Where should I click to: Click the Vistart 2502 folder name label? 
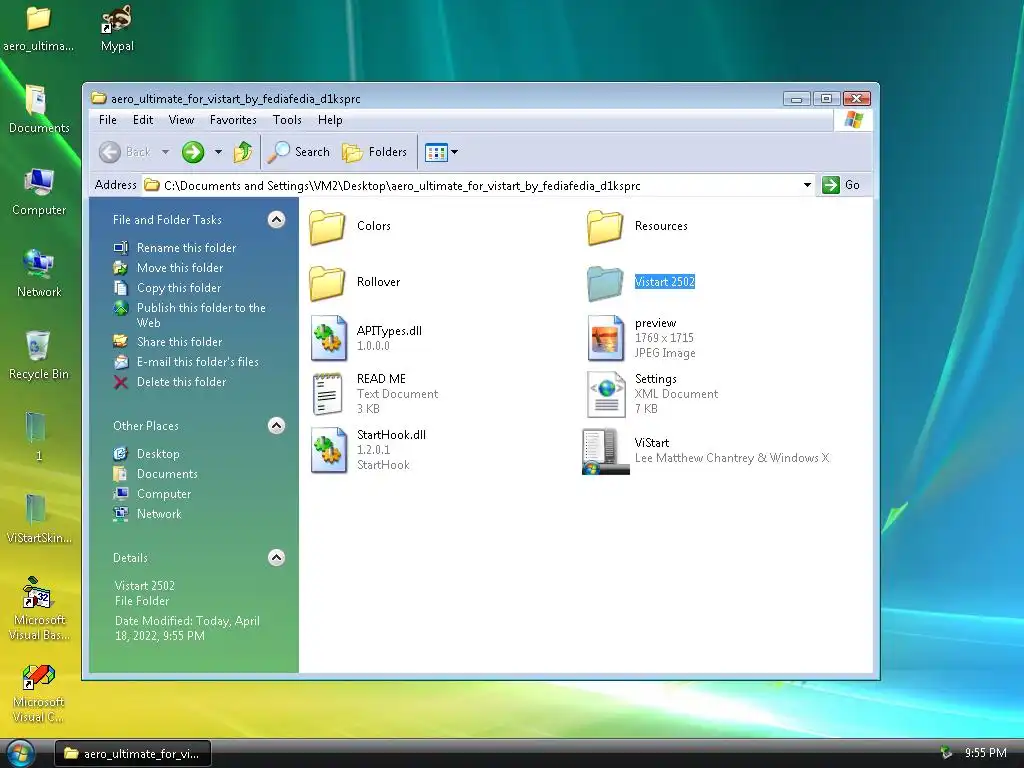click(x=665, y=282)
